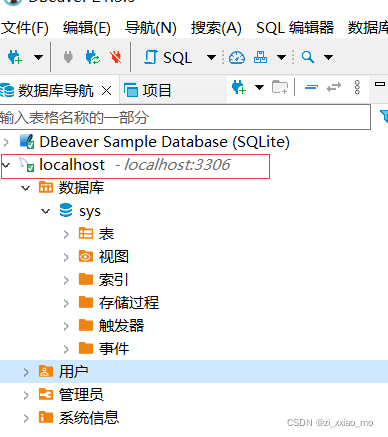Expand the 视图 views node
Viewport: 388px width, 437px height.
pyautogui.click(x=66, y=257)
